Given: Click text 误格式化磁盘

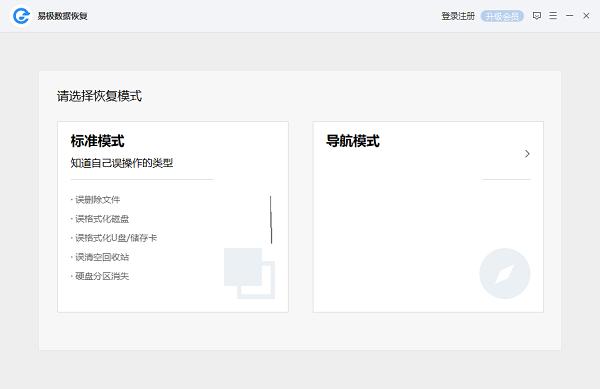Looking at the screenshot, I should pyautogui.click(x=102, y=219).
